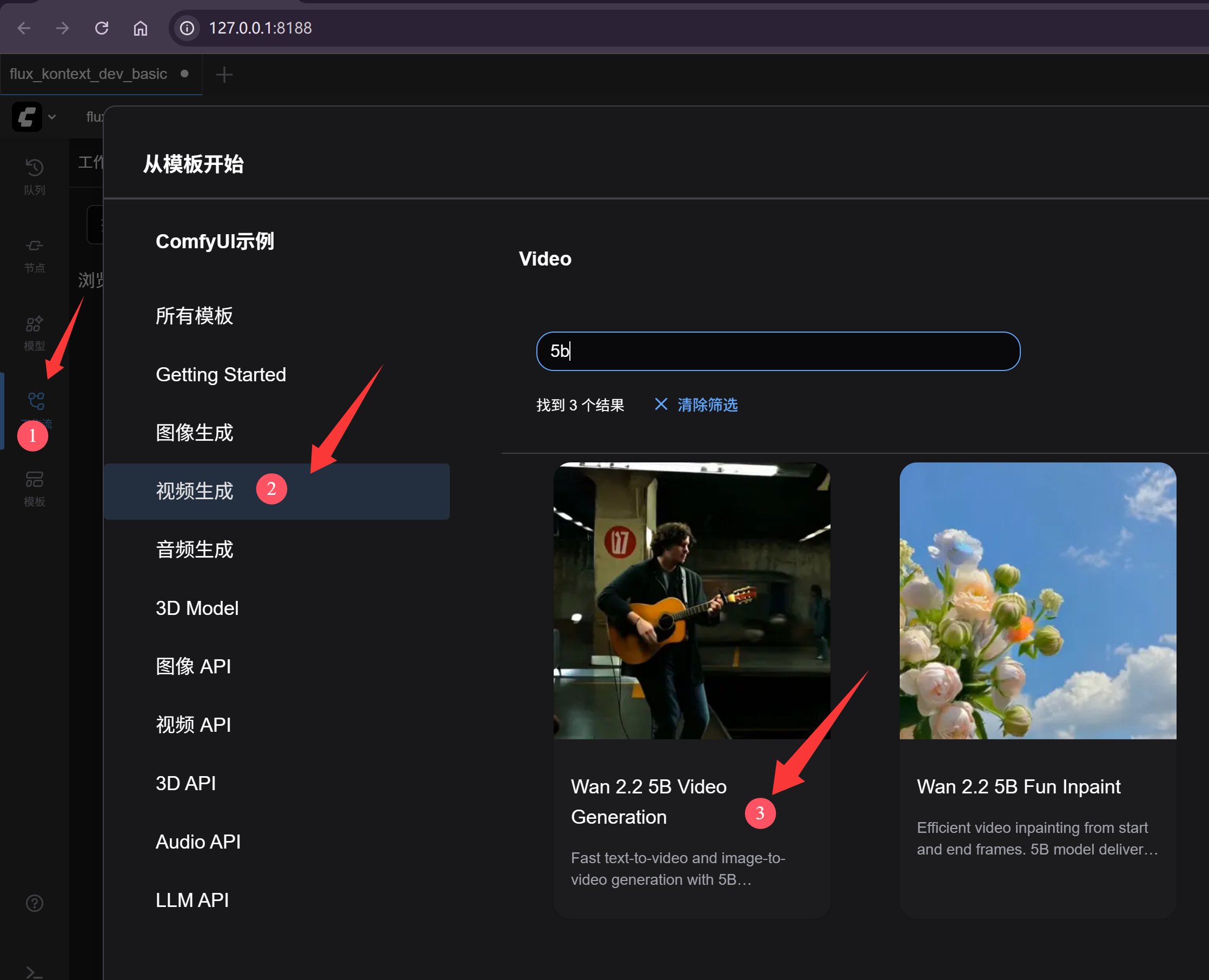Select 音频生成 template category
This screenshot has width=1209, height=980.
194,550
